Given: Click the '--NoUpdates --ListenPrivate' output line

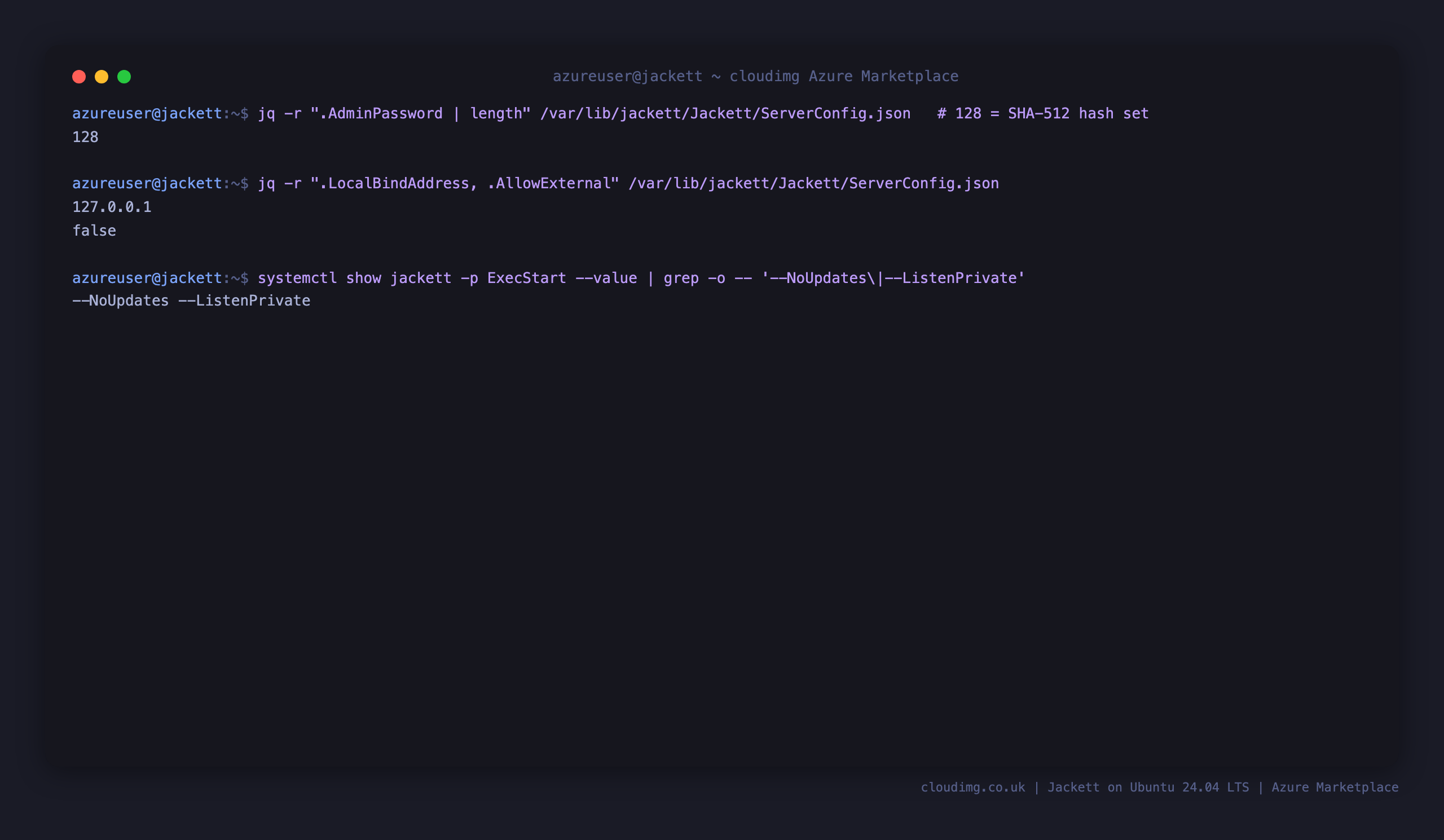Looking at the screenshot, I should (191, 300).
